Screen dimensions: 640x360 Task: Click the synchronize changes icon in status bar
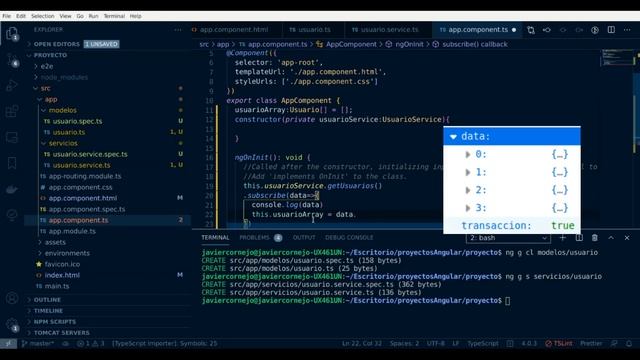click(66, 344)
